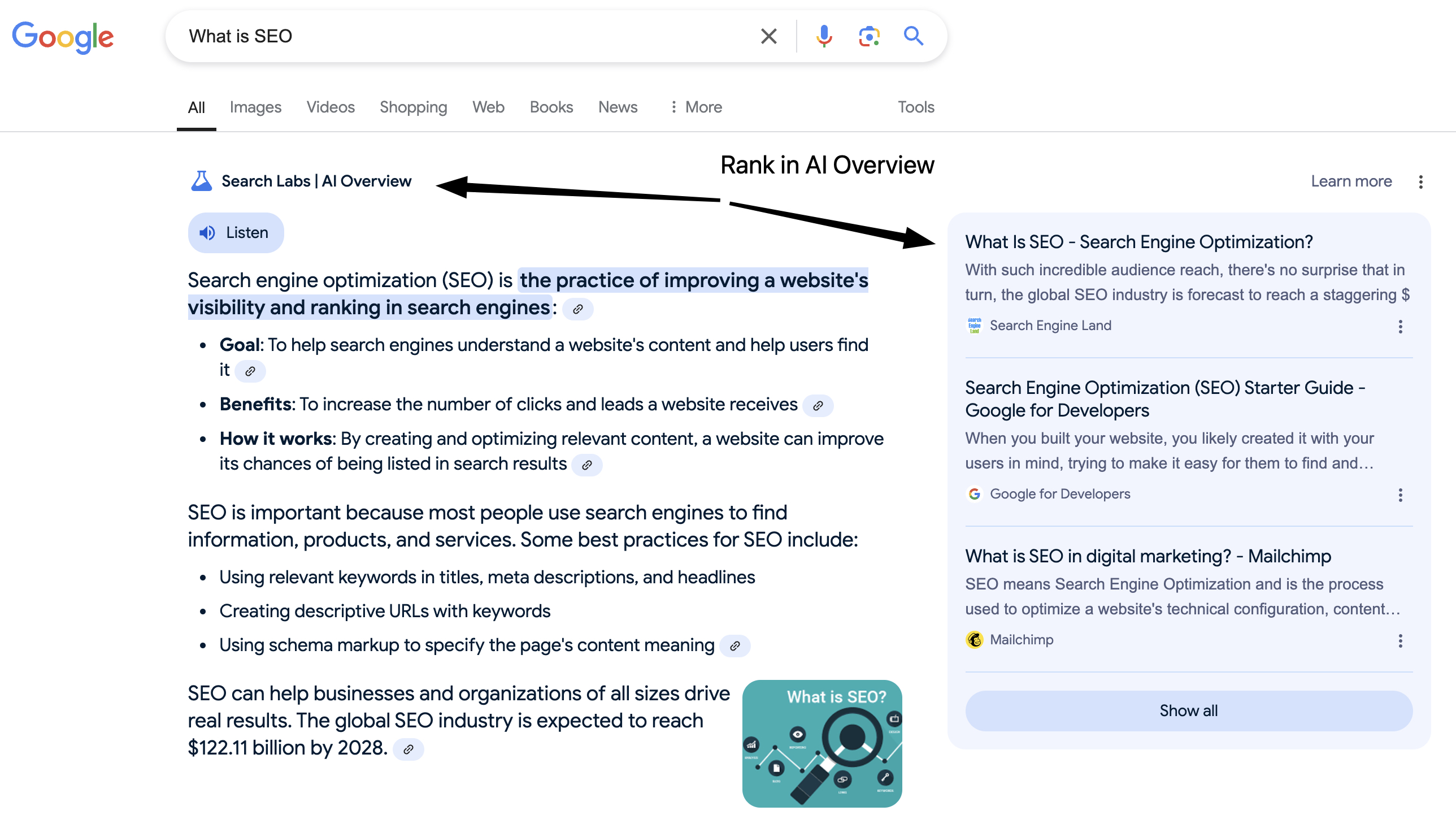
Task: Open 'What Is SEO - Search Engine Optimization?' result
Action: click(x=1138, y=242)
